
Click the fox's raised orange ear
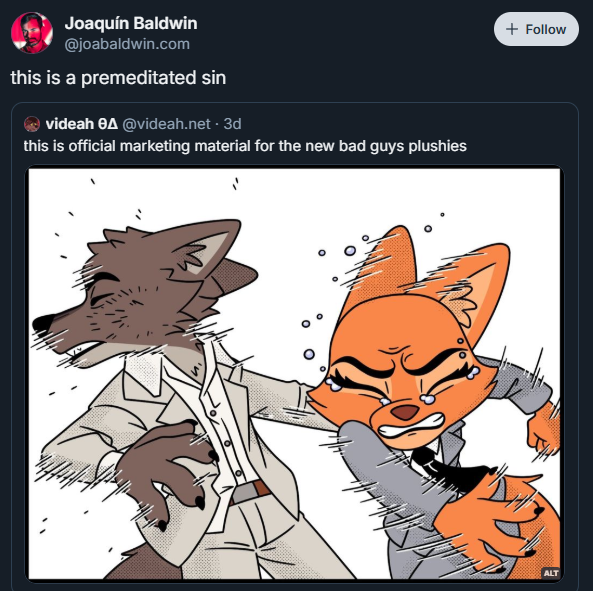coord(384,265)
